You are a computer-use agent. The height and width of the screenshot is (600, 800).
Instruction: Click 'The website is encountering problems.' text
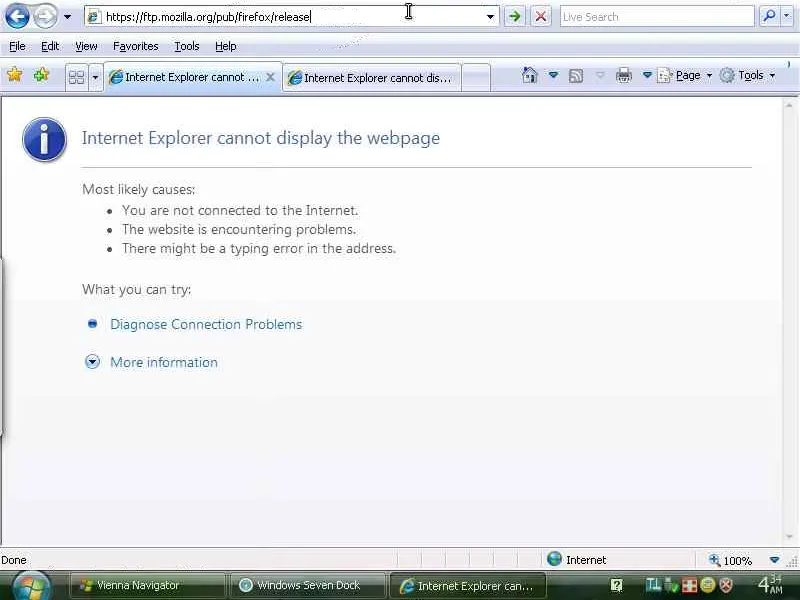pyautogui.click(x=239, y=230)
